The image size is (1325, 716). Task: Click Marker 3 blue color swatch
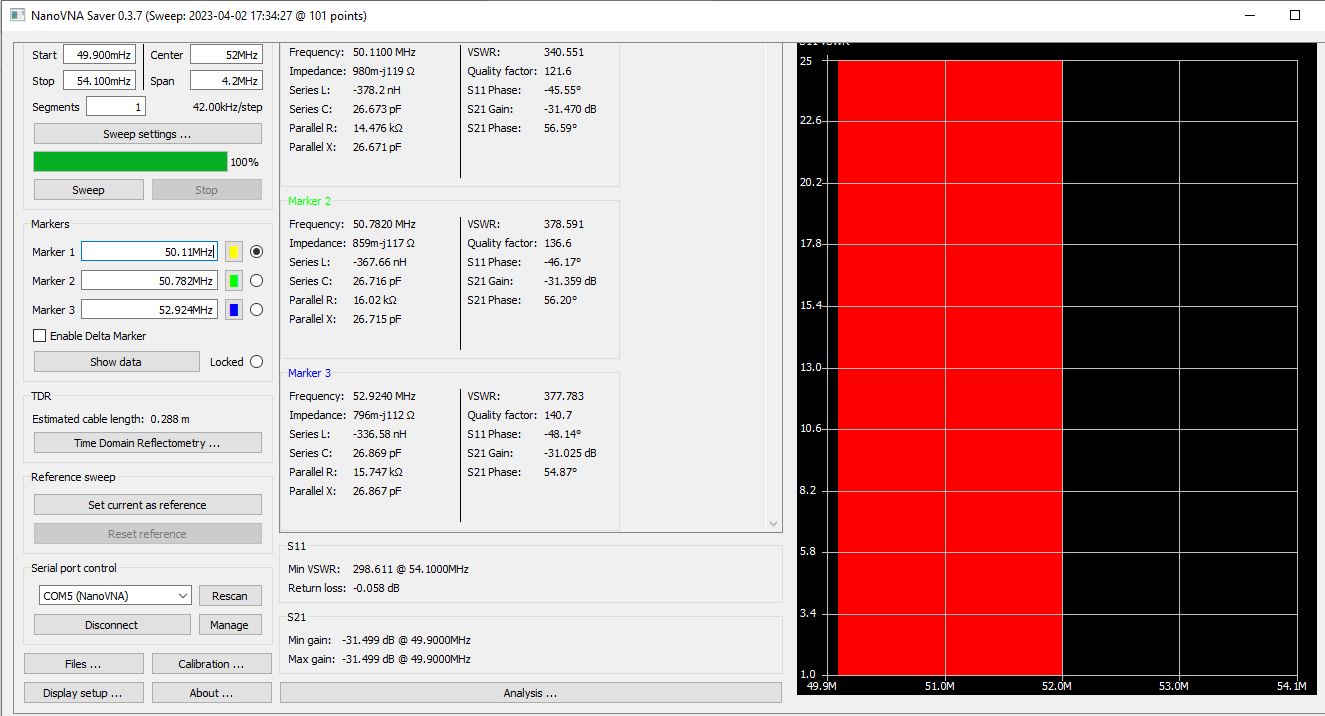click(x=234, y=310)
